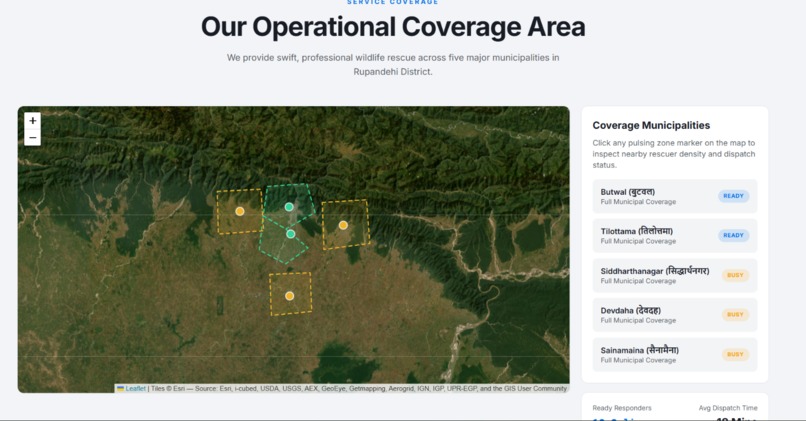
Task: Select the Tilottama municipality card
Action: pos(674,235)
